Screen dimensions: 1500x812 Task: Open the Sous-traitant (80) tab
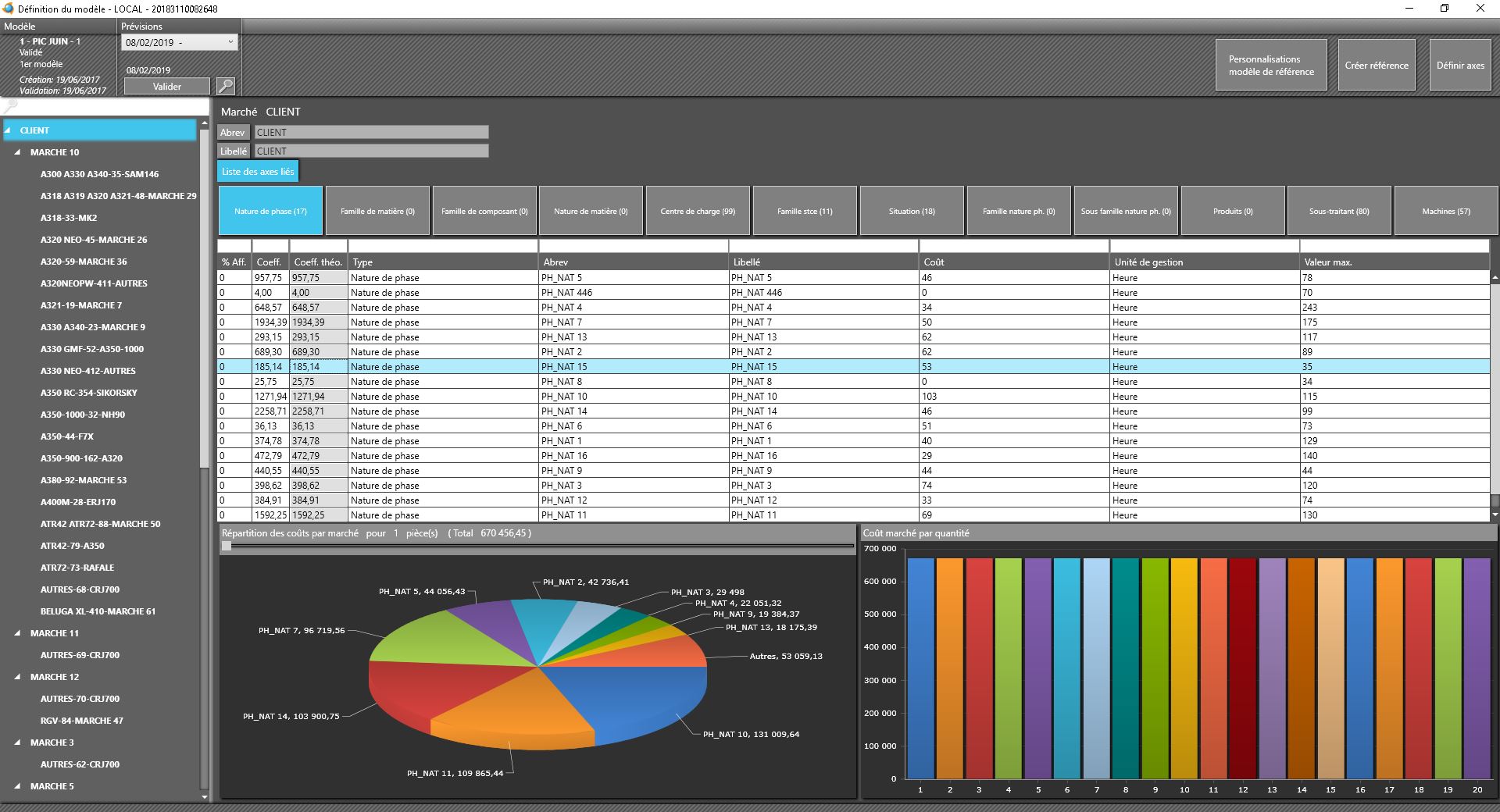1339,211
